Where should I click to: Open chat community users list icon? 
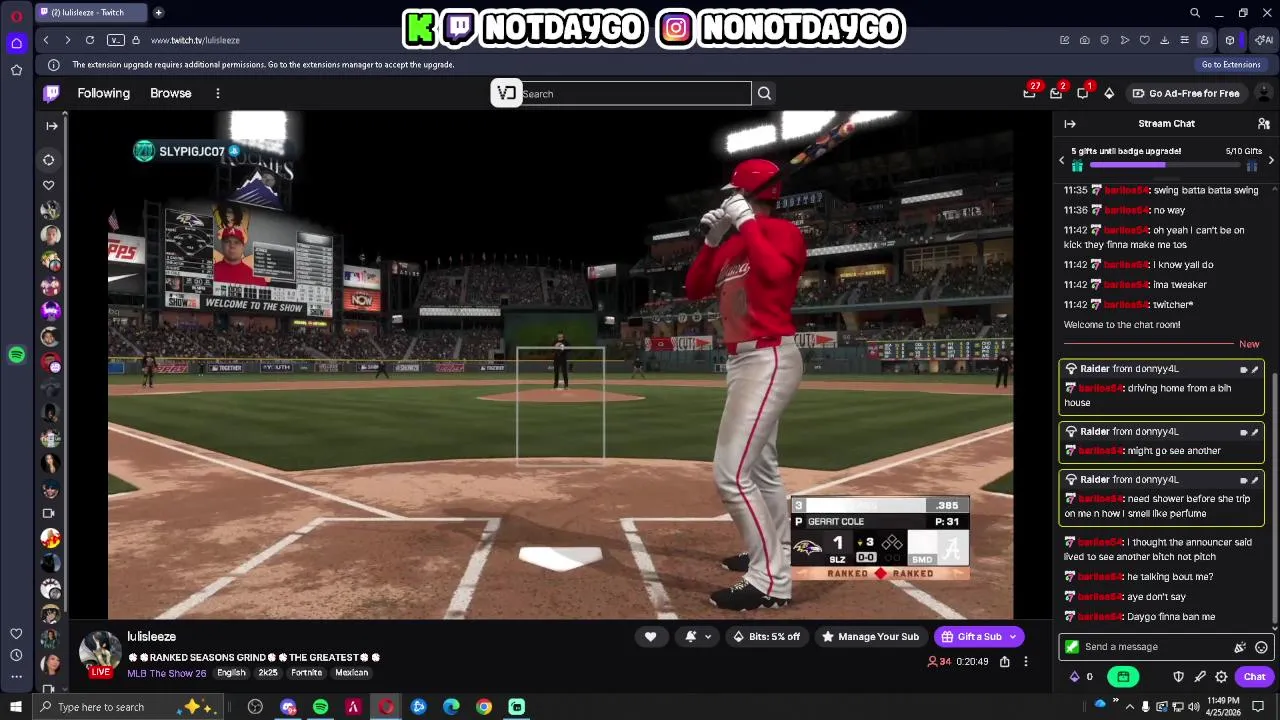coord(1263,124)
